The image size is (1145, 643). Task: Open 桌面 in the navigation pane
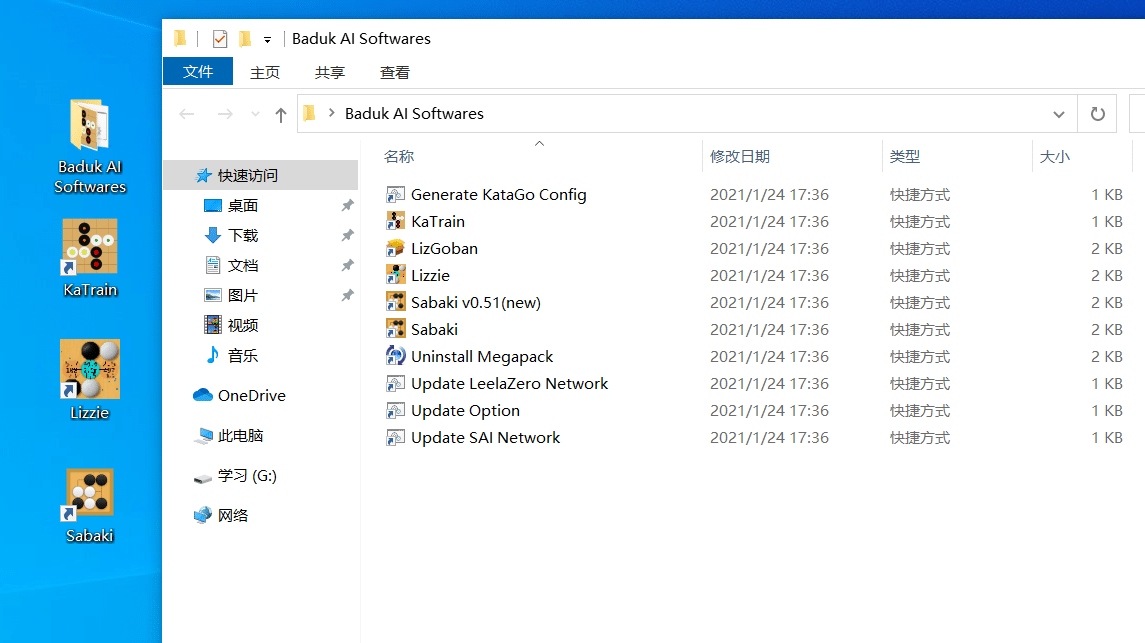point(242,206)
